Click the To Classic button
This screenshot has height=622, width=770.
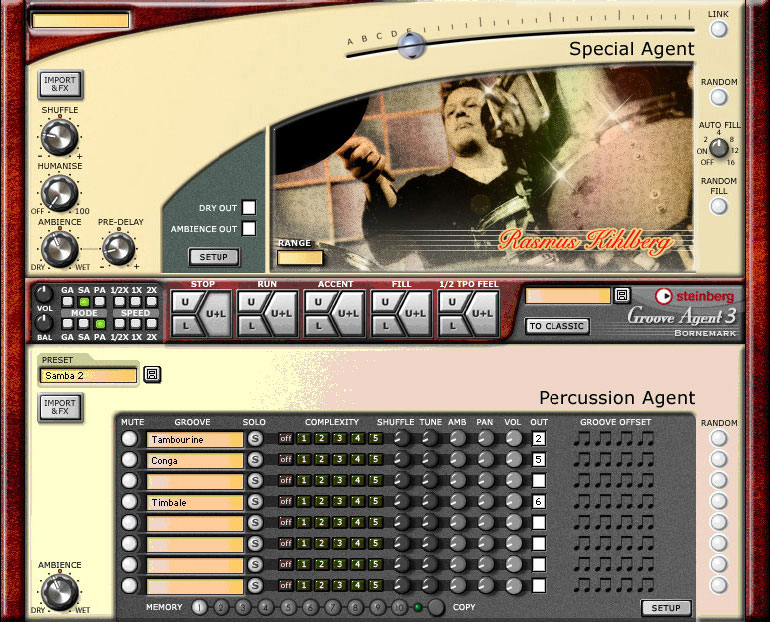(x=556, y=326)
